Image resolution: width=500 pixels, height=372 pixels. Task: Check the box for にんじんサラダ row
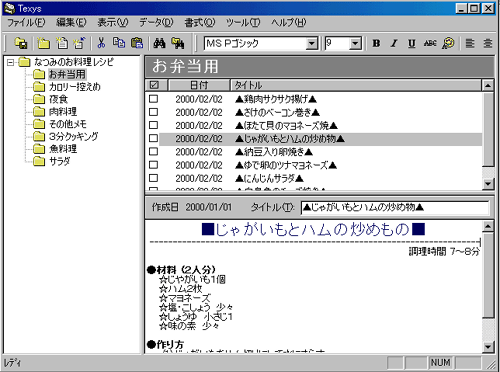click(x=153, y=178)
